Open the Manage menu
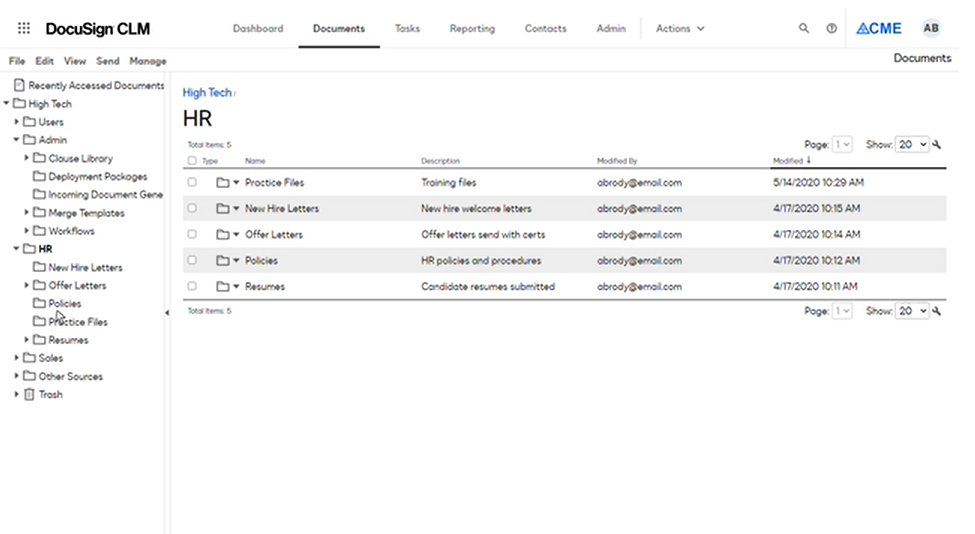 coord(148,61)
